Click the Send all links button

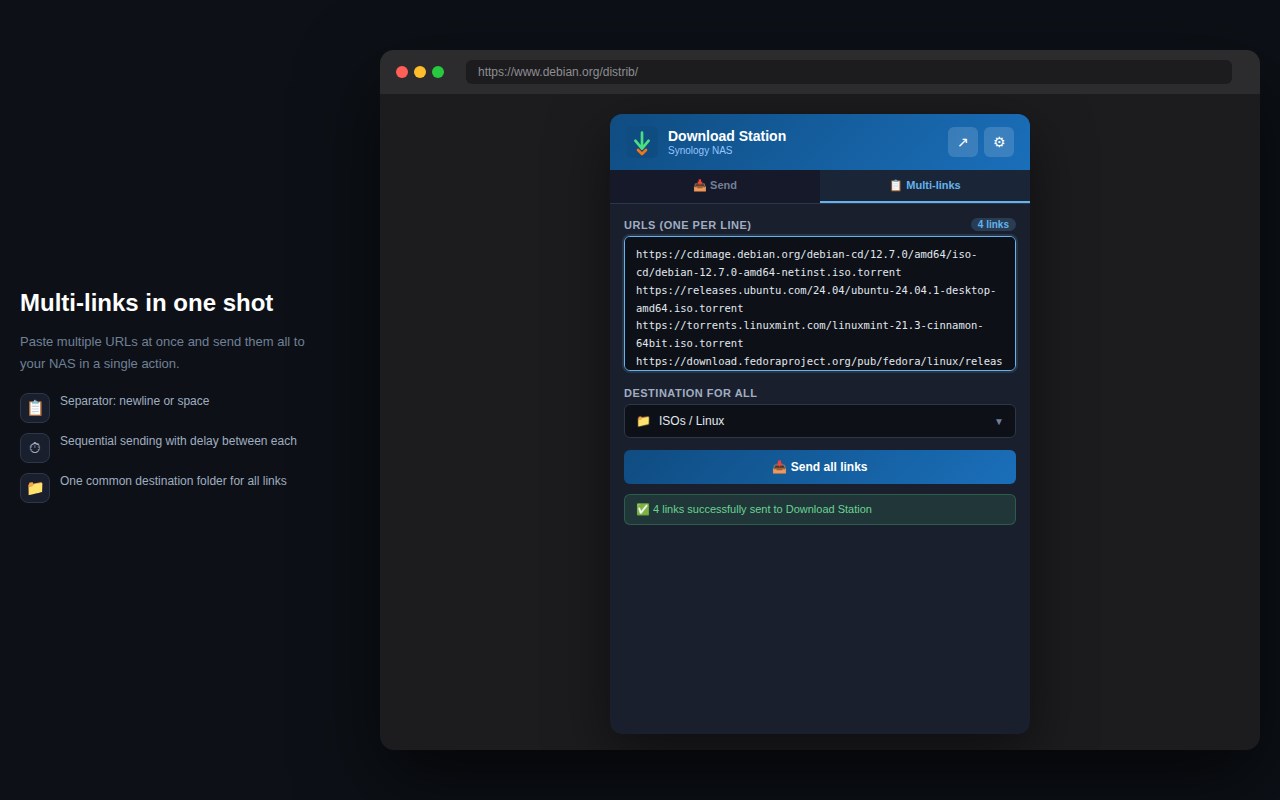(x=820, y=467)
